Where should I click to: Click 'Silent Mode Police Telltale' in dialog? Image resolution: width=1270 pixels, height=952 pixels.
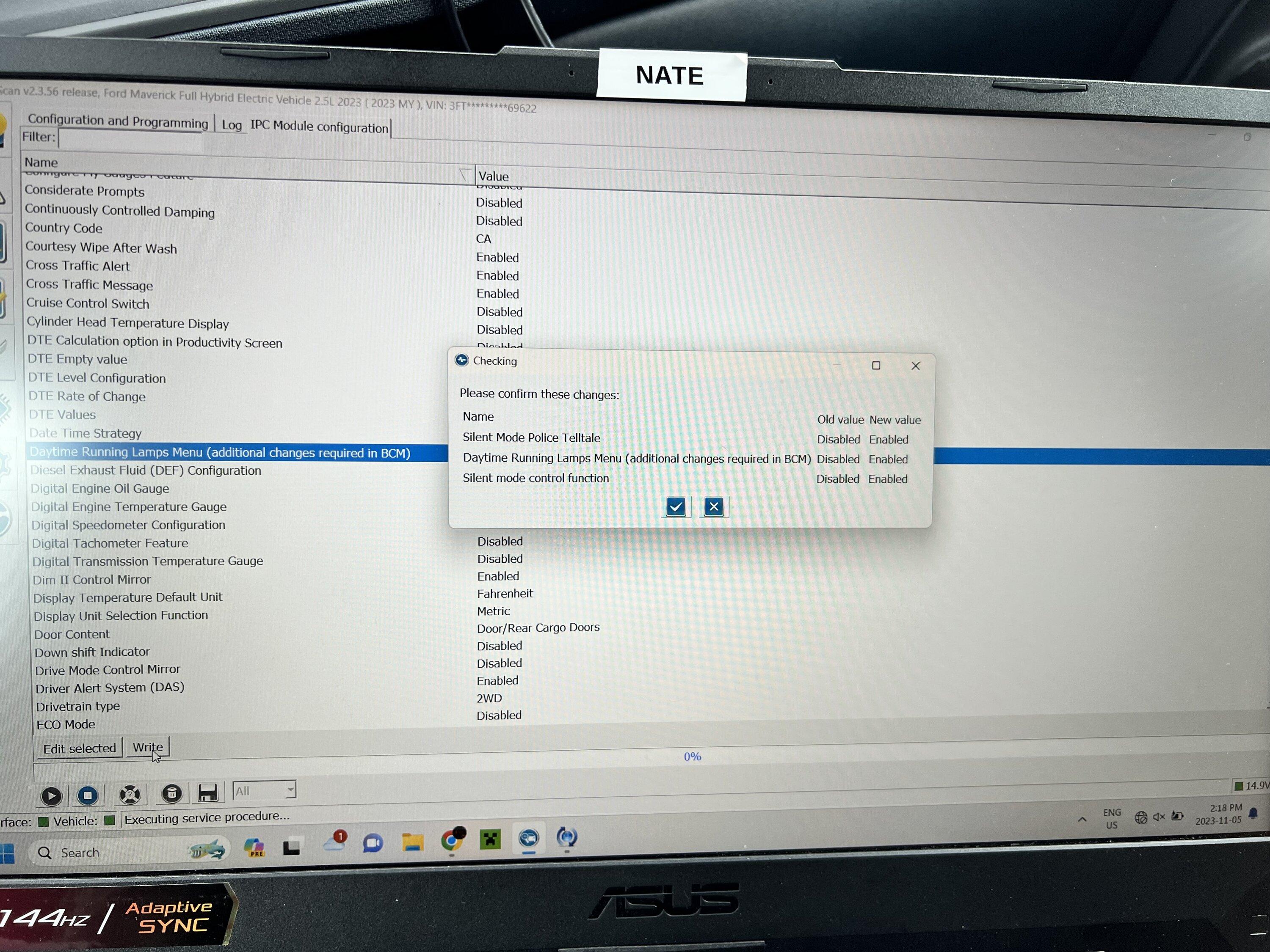532,437
